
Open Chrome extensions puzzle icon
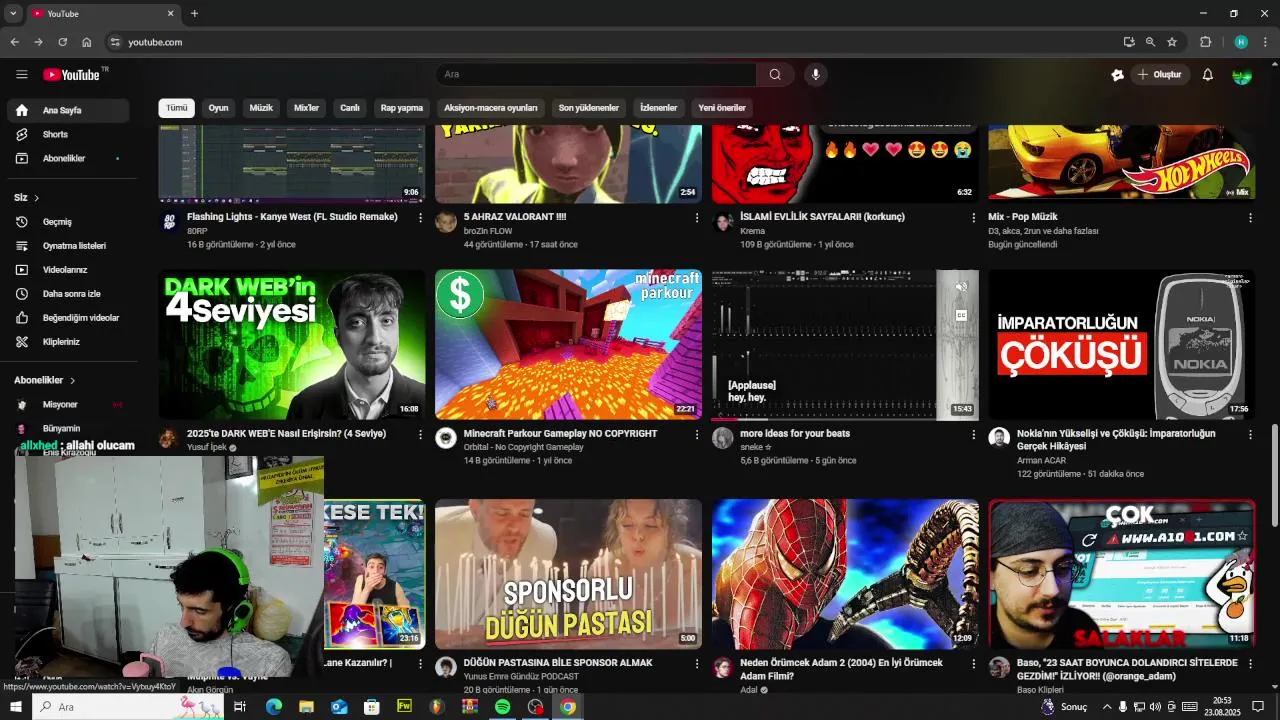coord(1205,42)
